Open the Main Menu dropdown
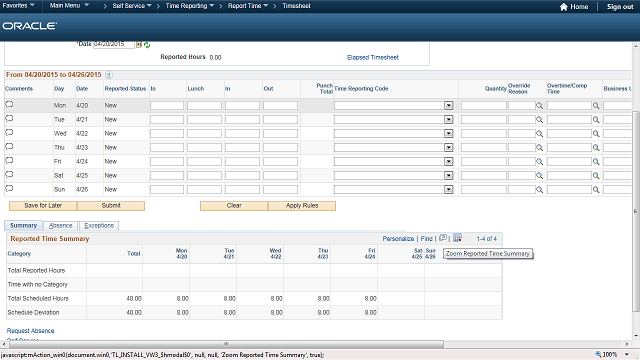Image resolution: width=640 pixels, height=360 pixels. pos(69,6)
